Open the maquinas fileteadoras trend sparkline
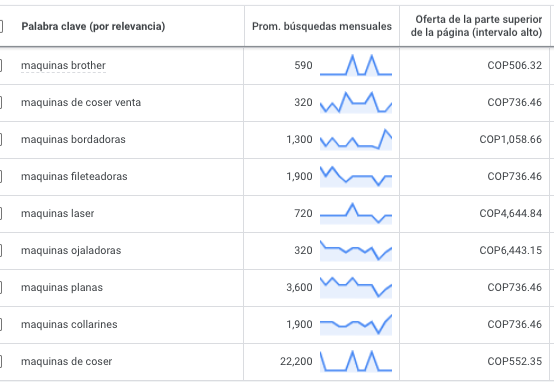554x382 pixels. coord(356,176)
